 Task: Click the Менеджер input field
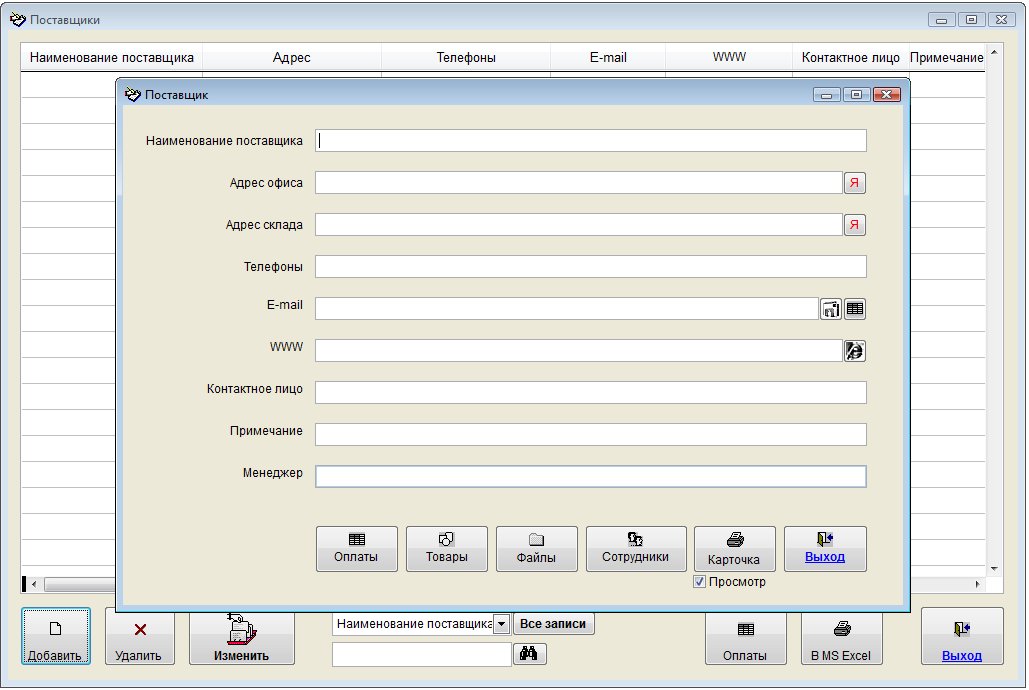(591, 477)
